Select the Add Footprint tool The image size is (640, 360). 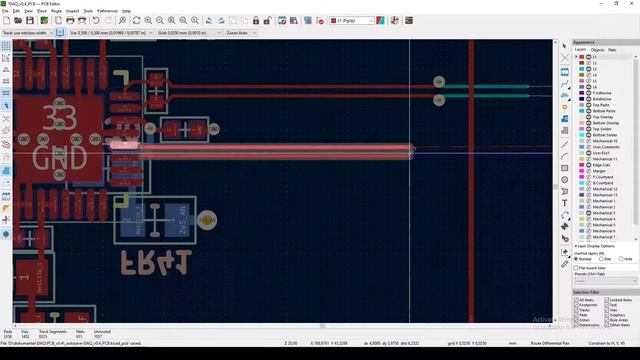click(565, 72)
